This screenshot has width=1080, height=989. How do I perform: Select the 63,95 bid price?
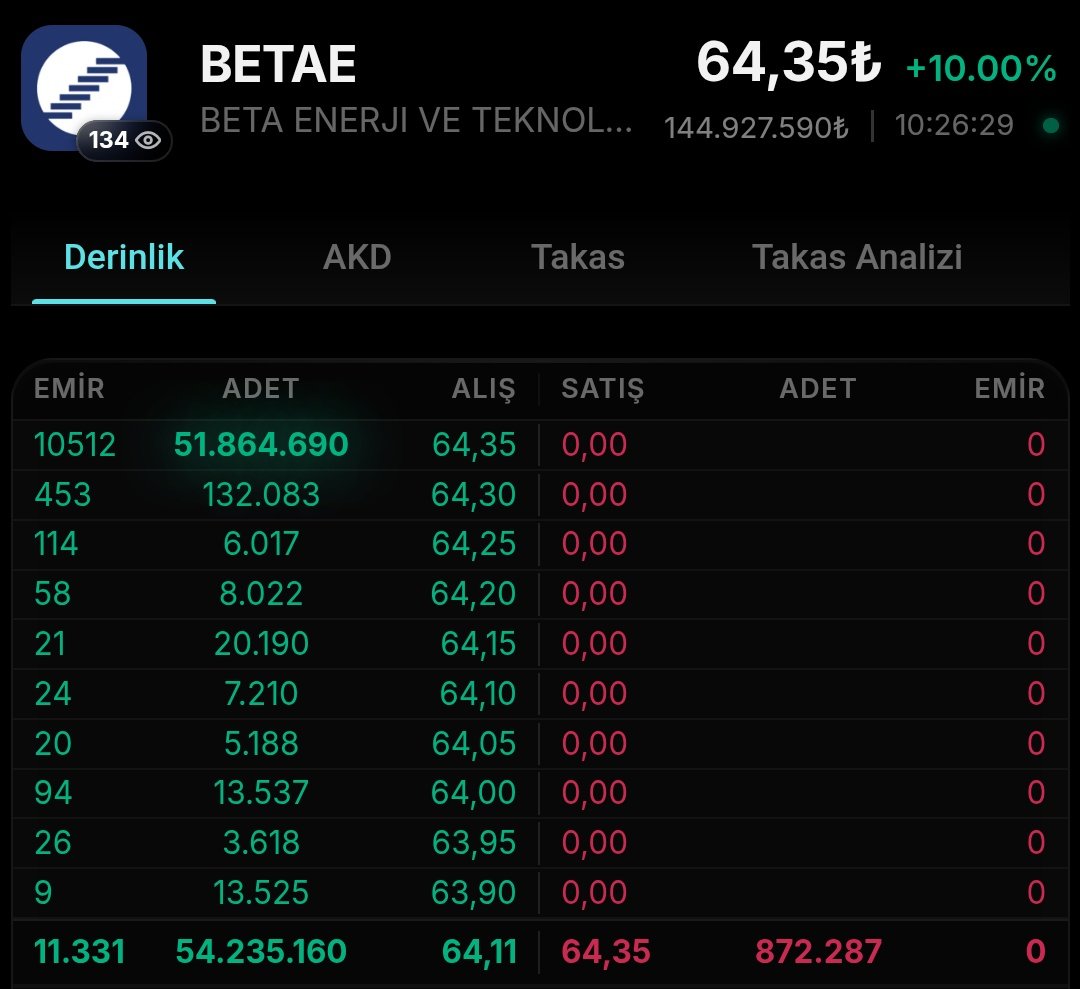pos(474,843)
